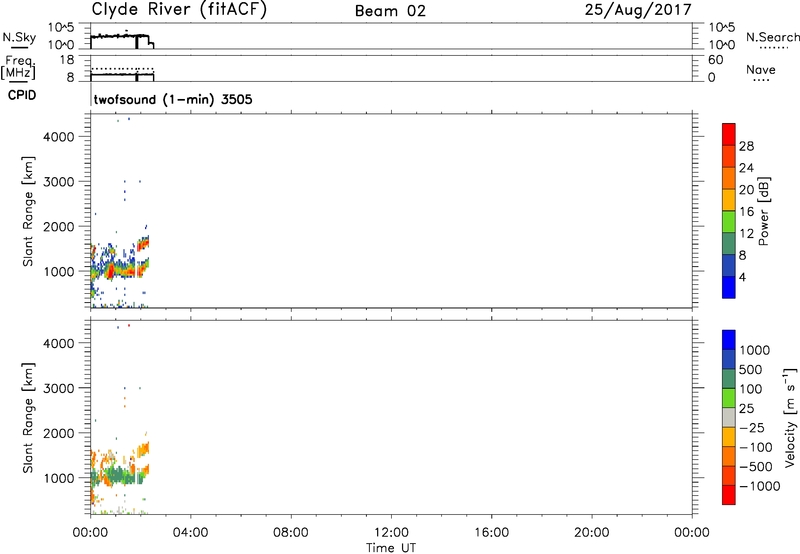Click the '18' tick on frequency axis
This screenshot has width=800, height=554.
coord(66,60)
